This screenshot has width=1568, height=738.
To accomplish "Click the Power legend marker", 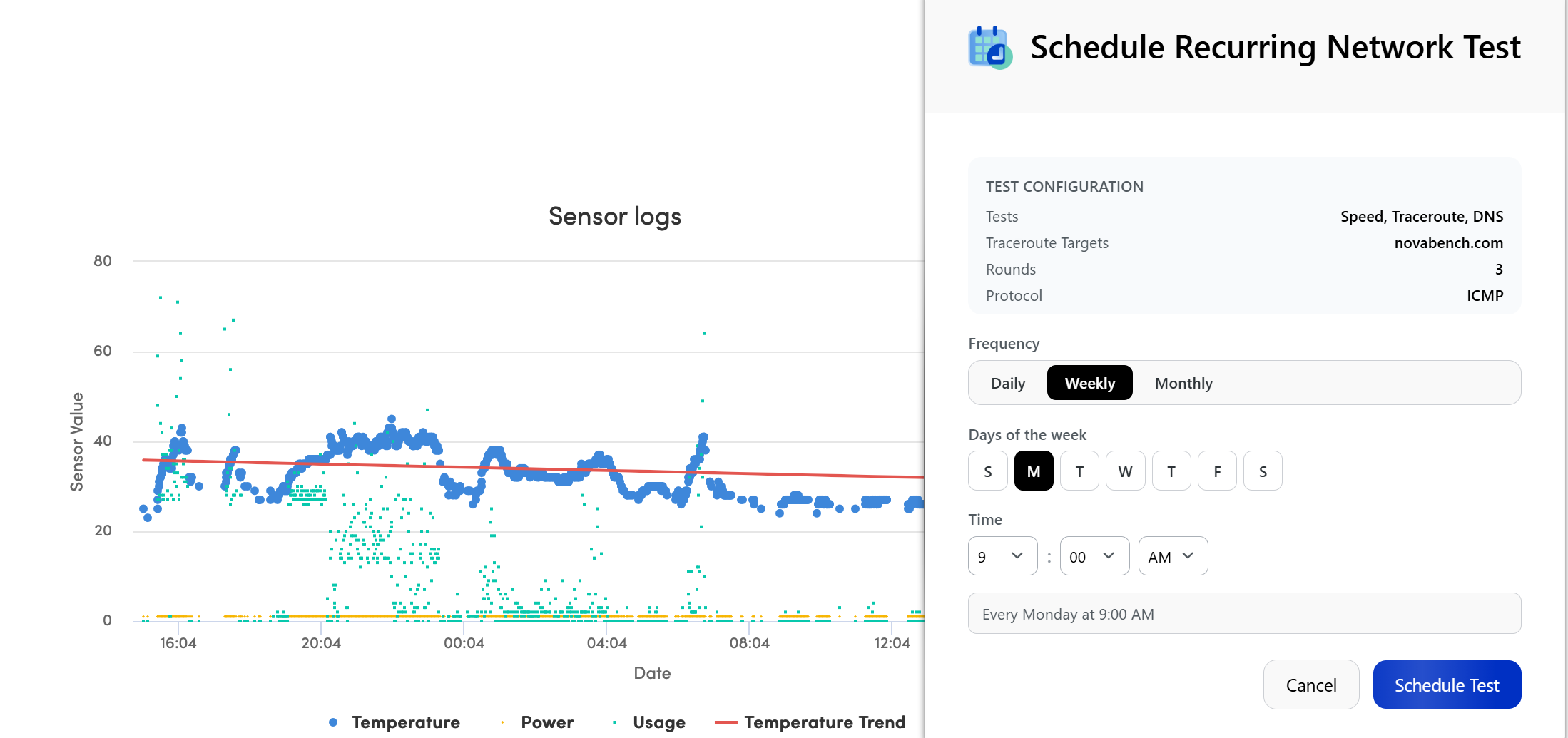I will [502, 722].
